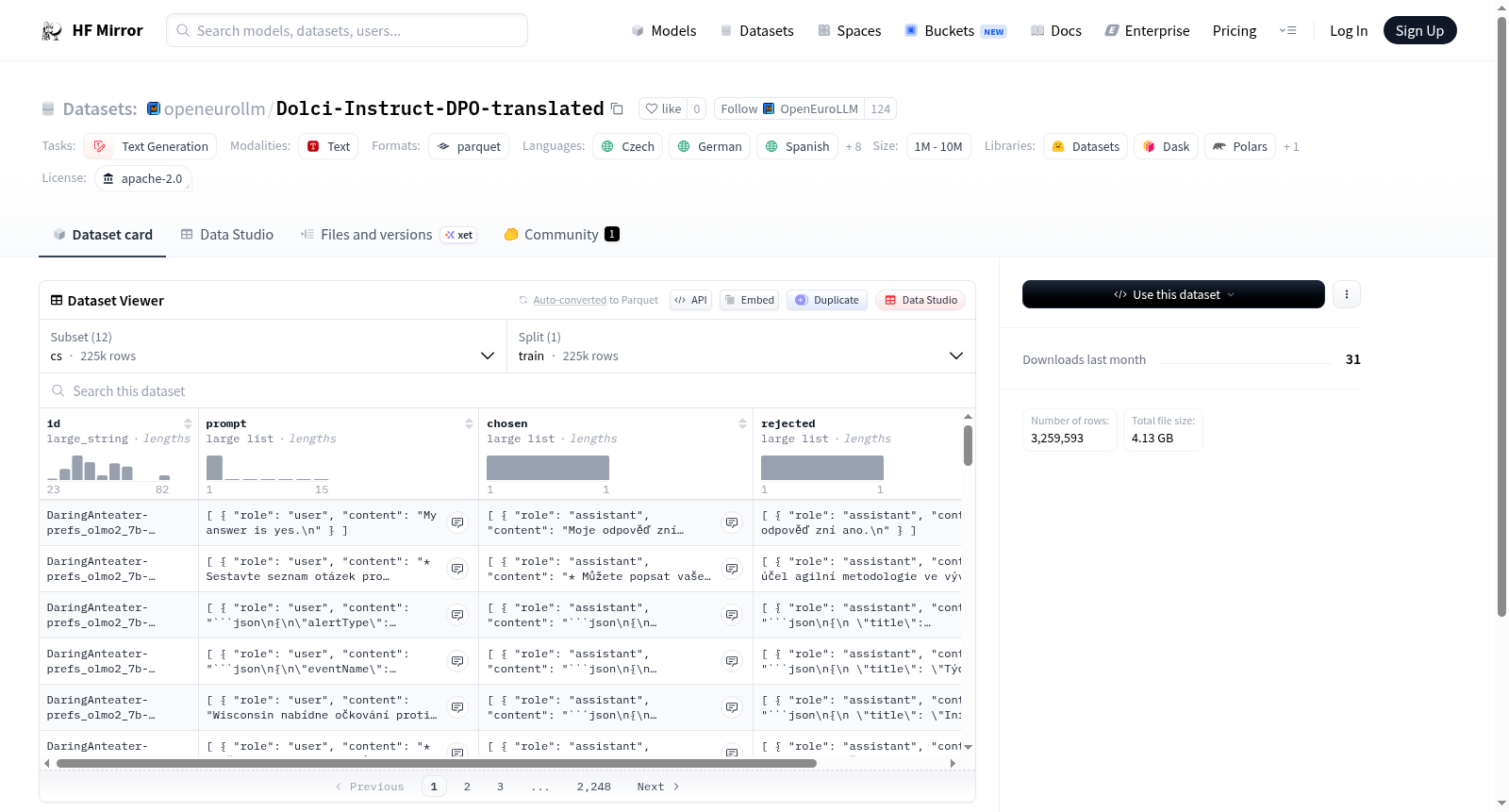Image resolution: width=1509 pixels, height=812 pixels.
Task: Open Enterprise in the top navigation
Action: pos(1147,31)
